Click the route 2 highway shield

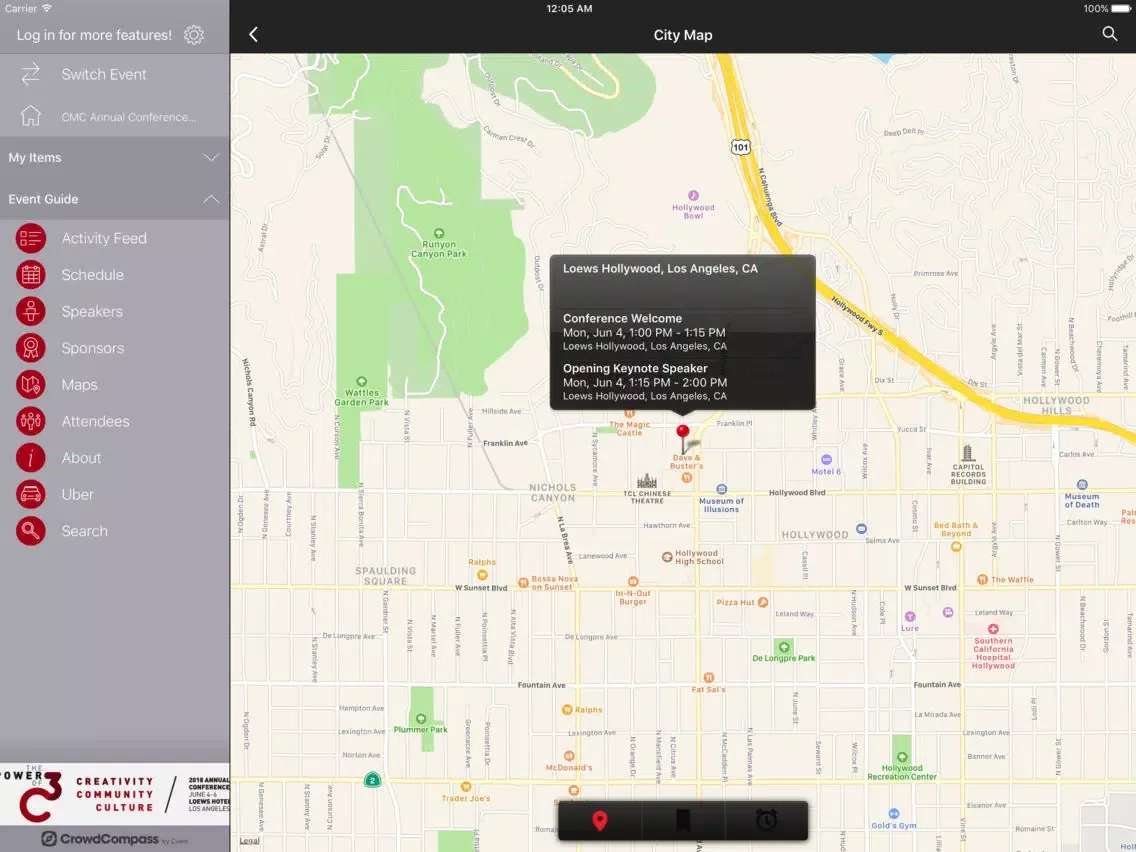click(x=372, y=780)
